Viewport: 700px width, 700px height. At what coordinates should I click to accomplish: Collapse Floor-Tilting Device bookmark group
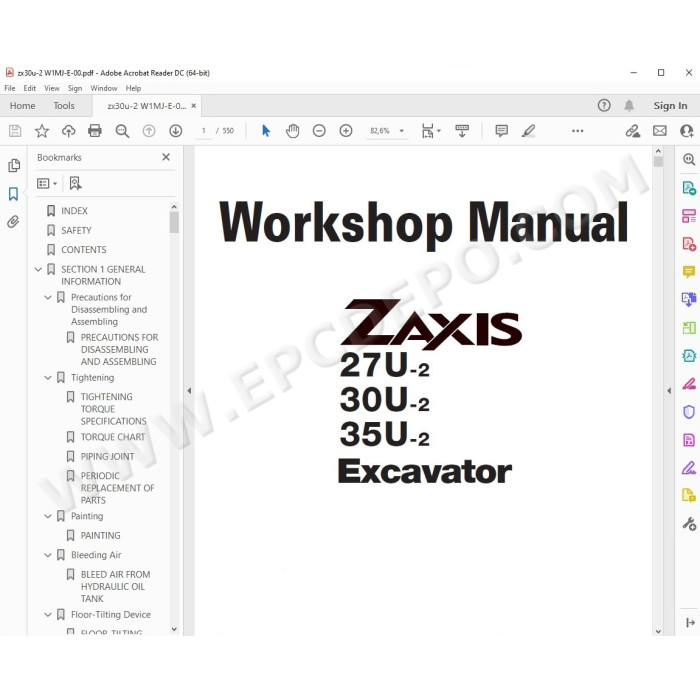pos(48,614)
